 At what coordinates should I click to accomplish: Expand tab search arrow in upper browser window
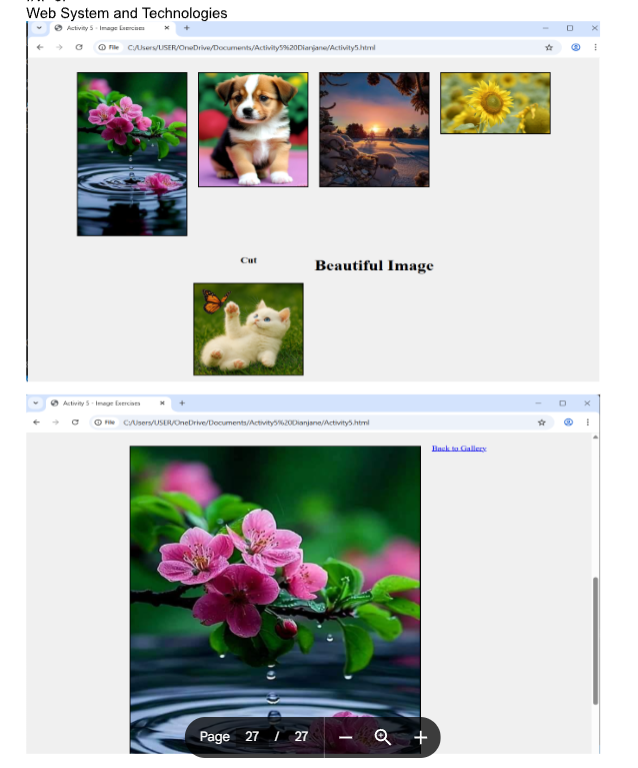[40, 28]
